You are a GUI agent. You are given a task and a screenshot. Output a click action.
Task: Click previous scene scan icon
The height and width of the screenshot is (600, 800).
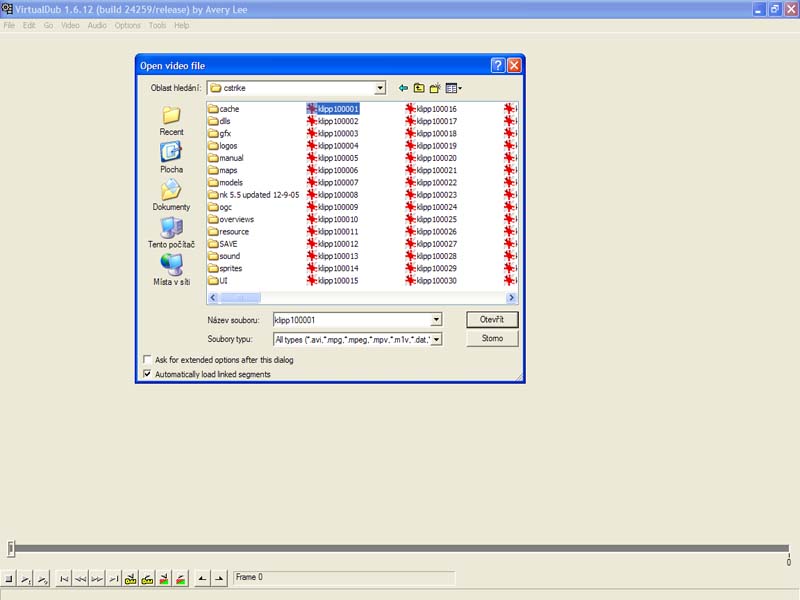[164, 579]
